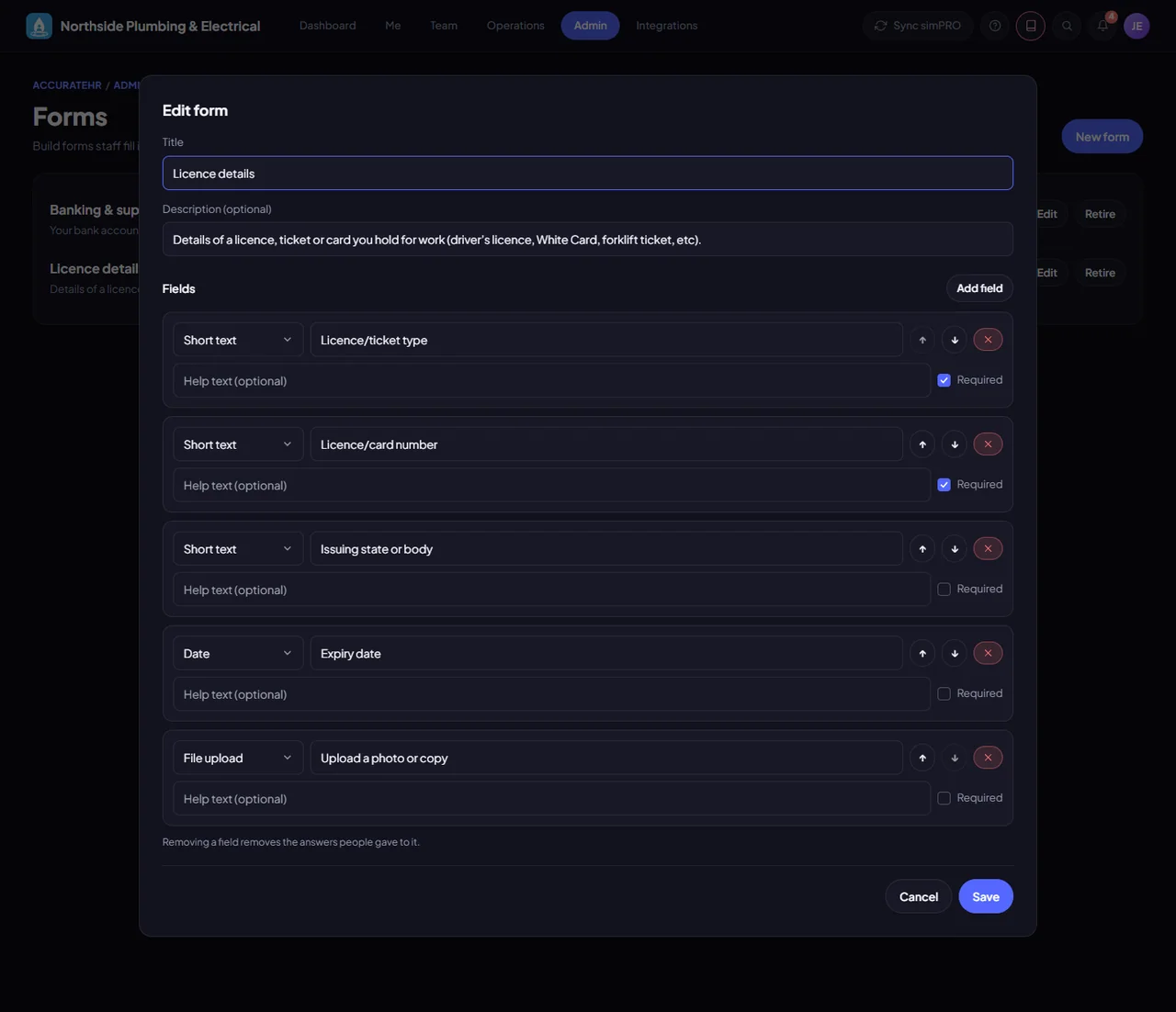This screenshot has height=1012, width=1176.
Task: Move Licence/ticket type field up
Action: pos(922,340)
